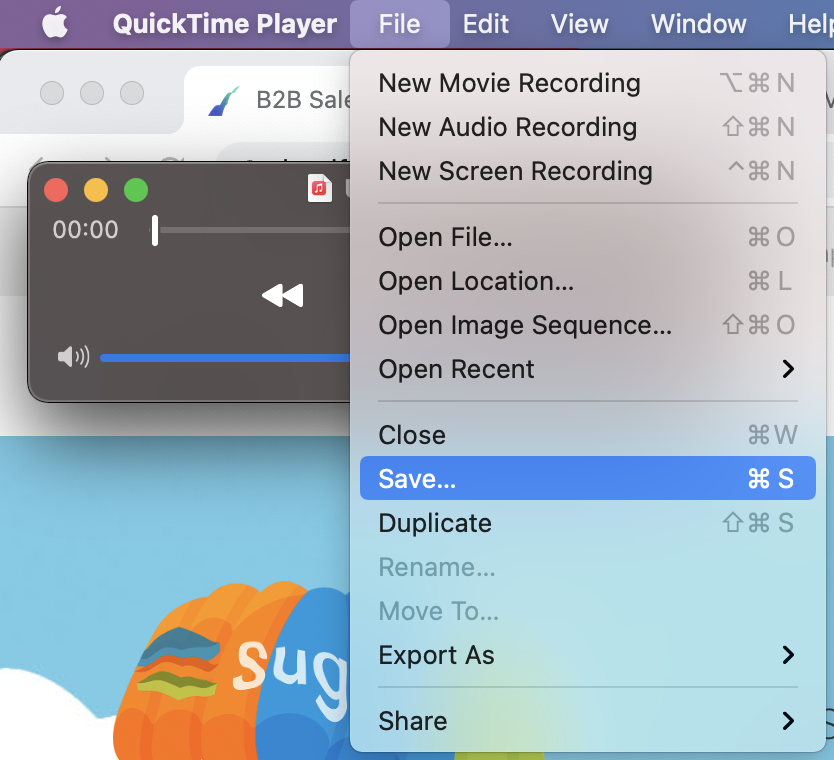
Task: Open the Edit menu
Action: click(485, 24)
